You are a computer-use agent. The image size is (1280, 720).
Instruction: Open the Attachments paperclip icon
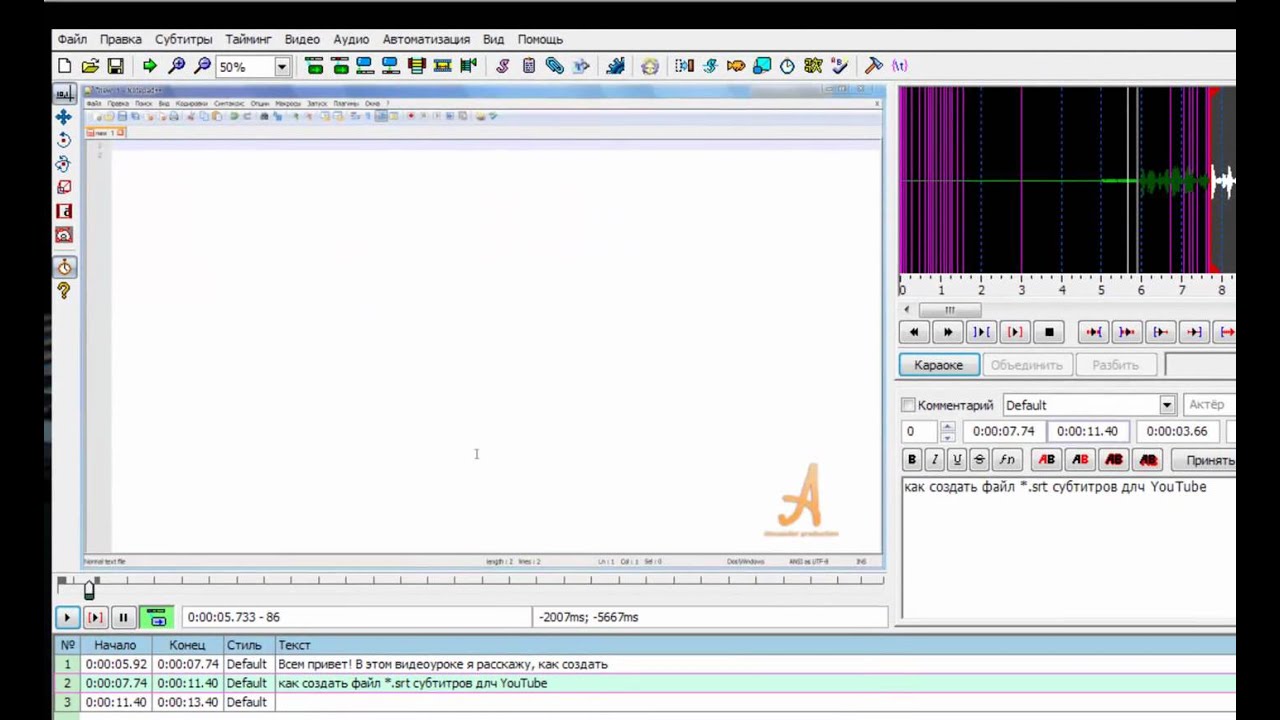pos(554,66)
